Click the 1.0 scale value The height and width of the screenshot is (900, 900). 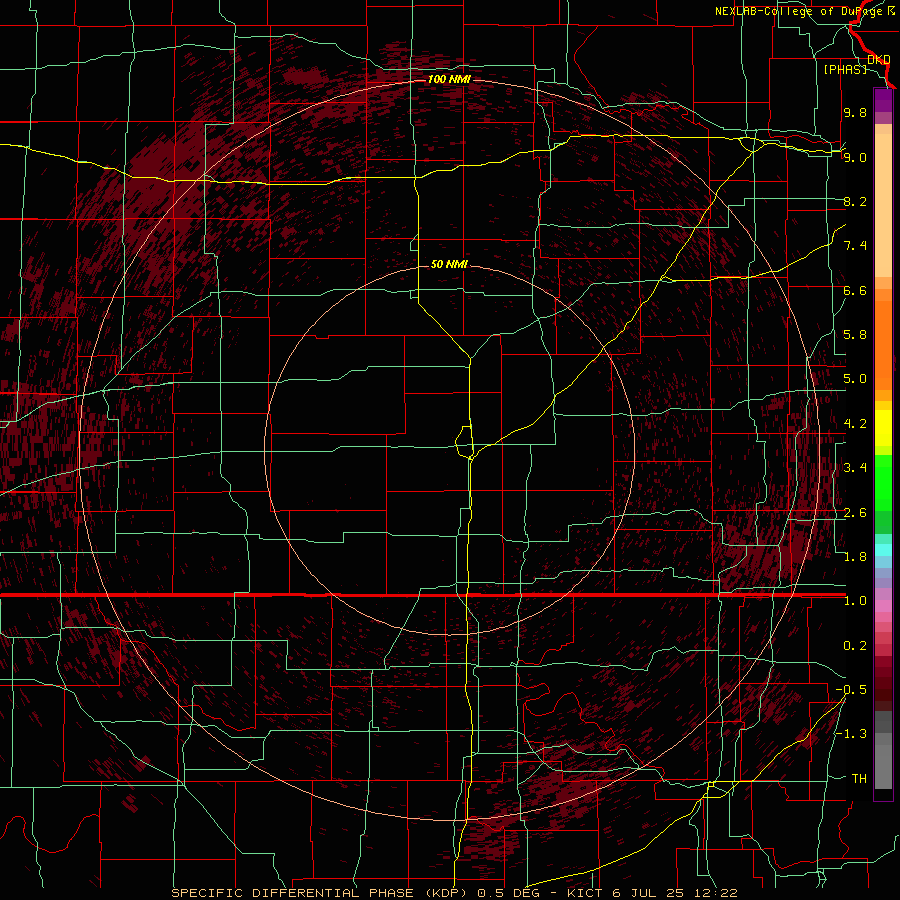click(x=855, y=601)
